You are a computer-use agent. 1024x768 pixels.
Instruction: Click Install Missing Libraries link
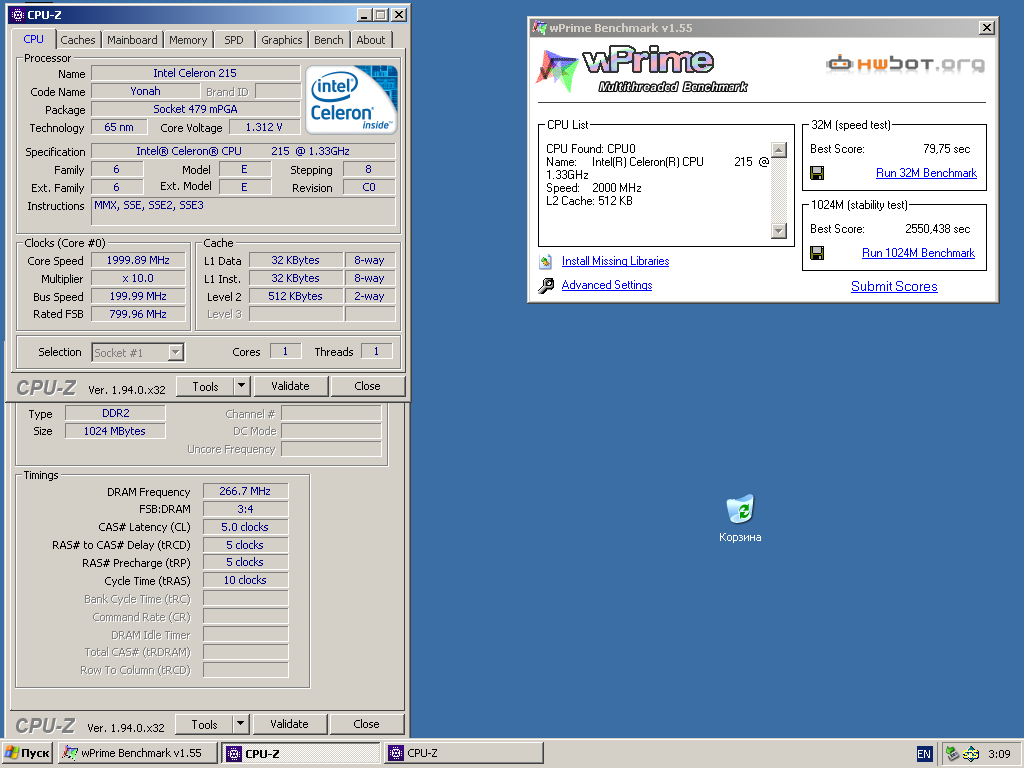[x=615, y=261]
